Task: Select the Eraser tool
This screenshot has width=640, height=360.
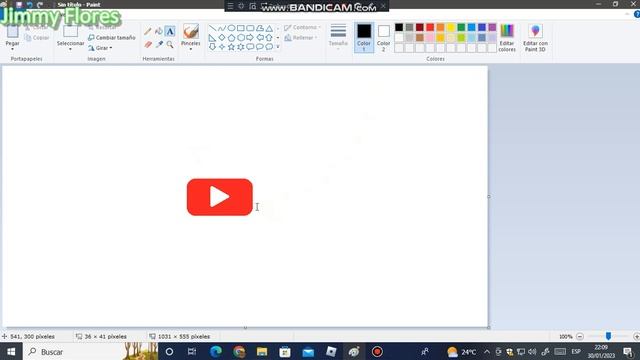Action: coord(148,44)
